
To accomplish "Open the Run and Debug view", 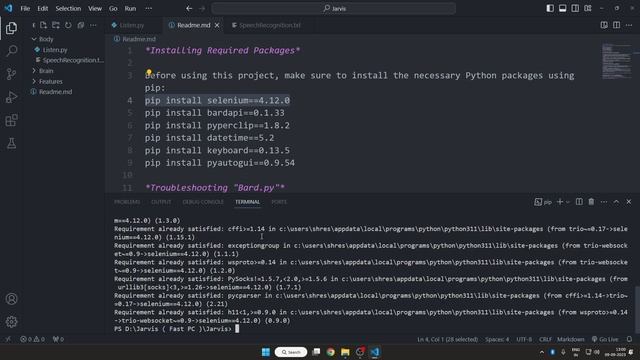I will [11, 97].
